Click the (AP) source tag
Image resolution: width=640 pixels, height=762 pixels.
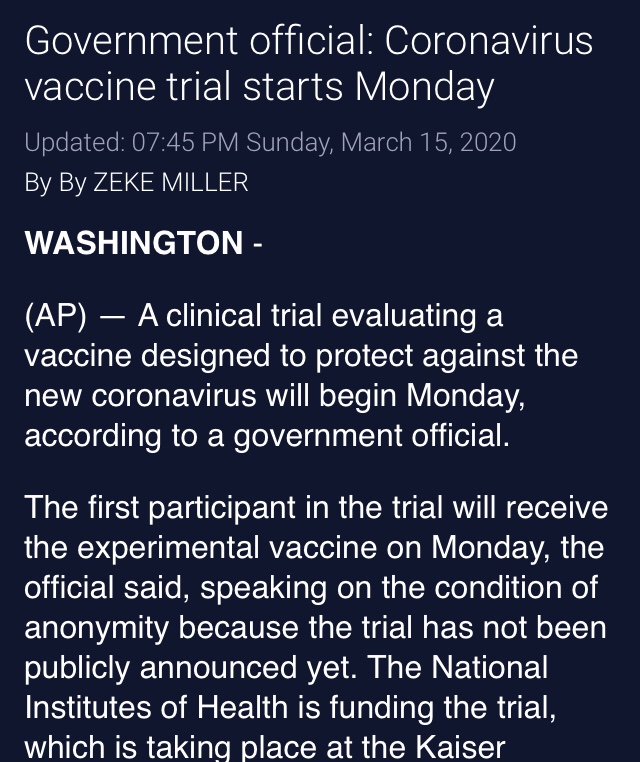click(x=55, y=316)
